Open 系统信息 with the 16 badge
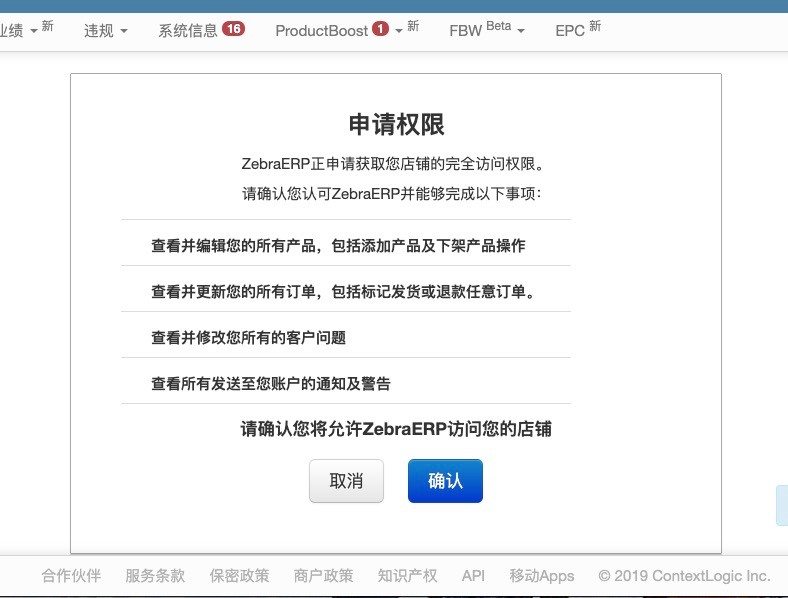 pyautogui.click(x=200, y=31)
